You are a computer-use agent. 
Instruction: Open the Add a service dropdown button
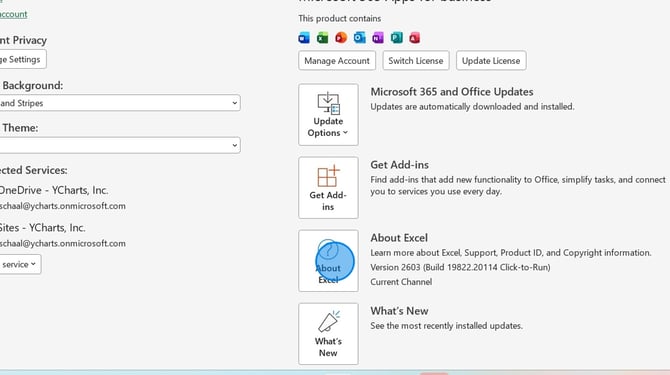(x=20, y=264)
